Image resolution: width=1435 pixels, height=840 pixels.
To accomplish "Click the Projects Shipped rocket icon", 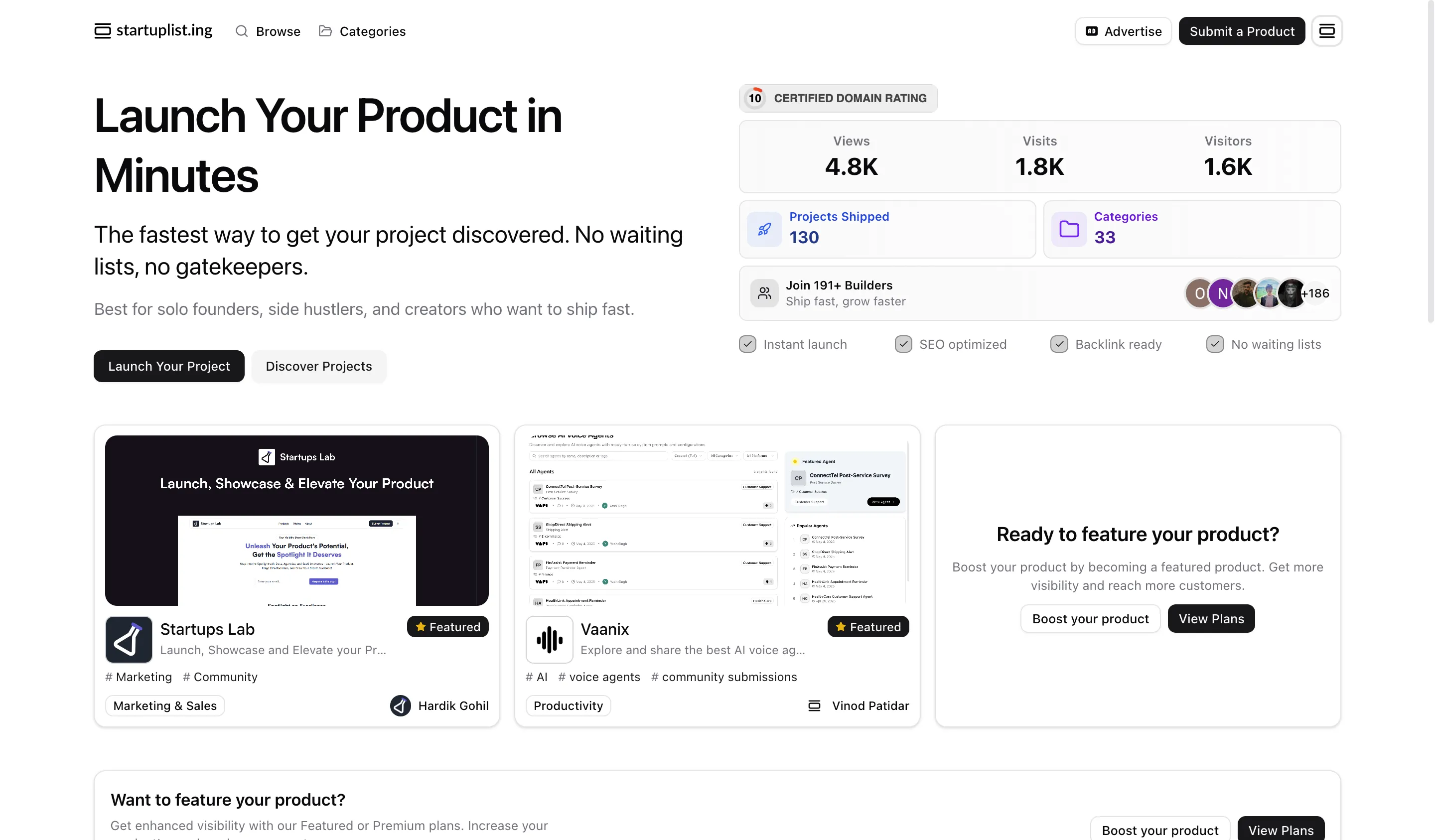I will 764,229.
